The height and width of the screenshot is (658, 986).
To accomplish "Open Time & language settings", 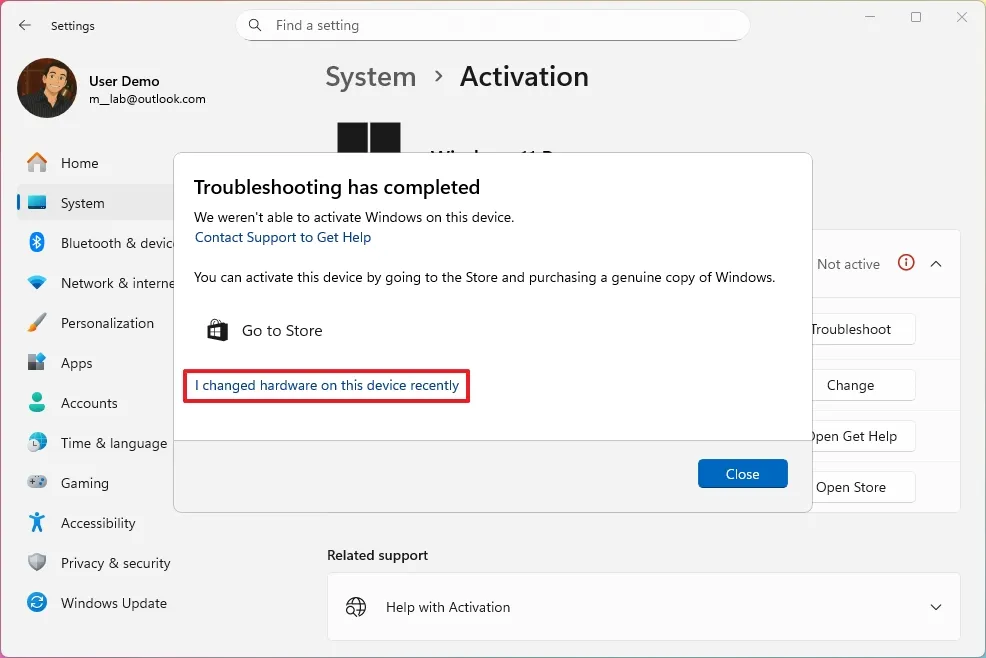I will (113, 443).
